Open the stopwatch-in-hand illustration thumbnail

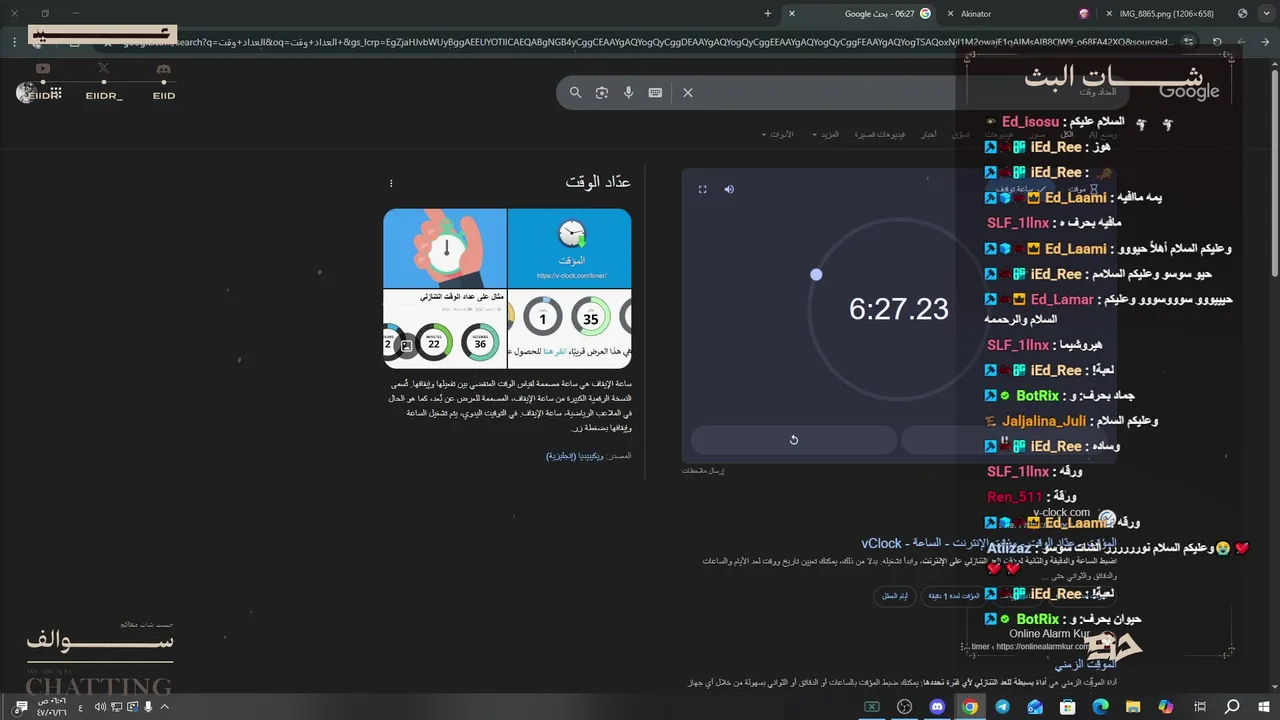point(445,248)
